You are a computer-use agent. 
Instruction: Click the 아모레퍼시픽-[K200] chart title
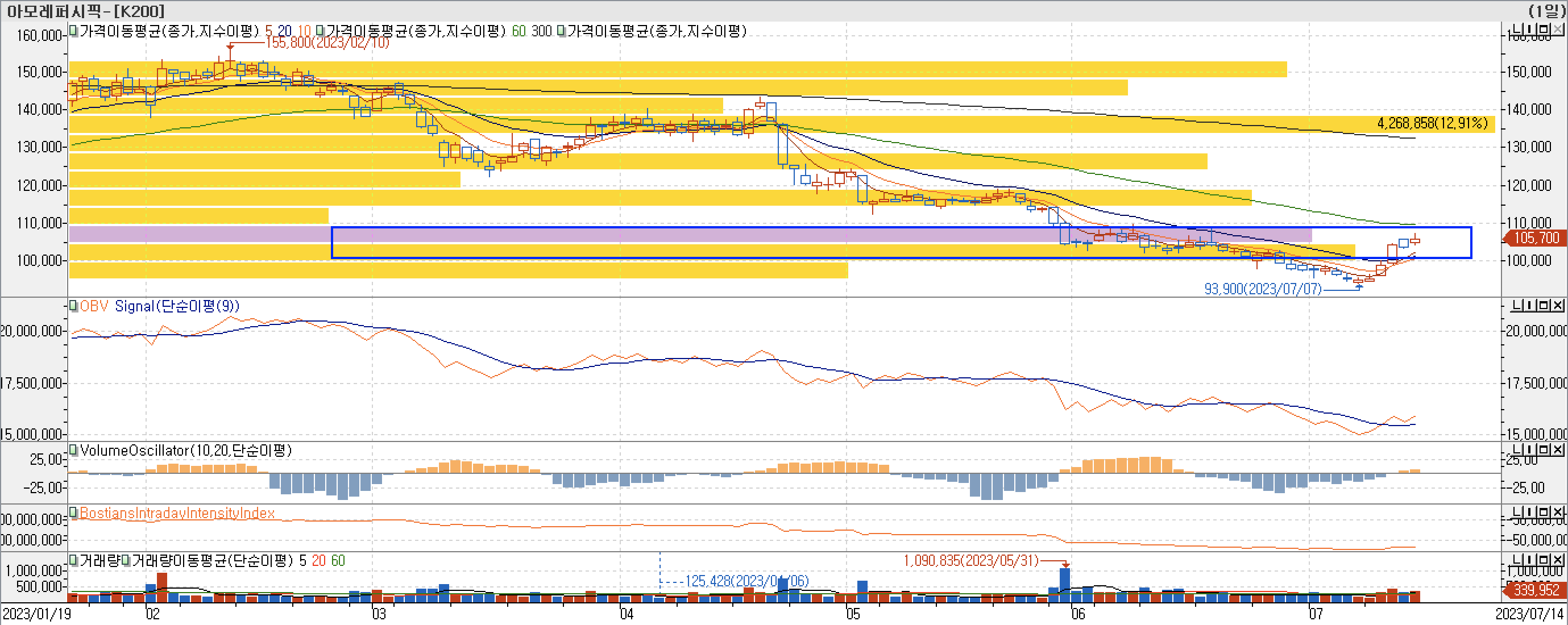point(85,10)
